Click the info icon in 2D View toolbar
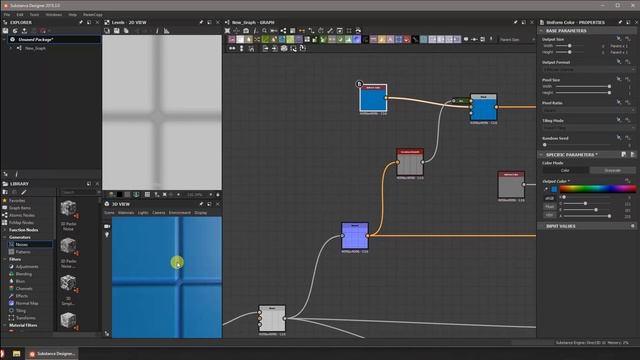Image resolution: width=640 pixels, height=360 pixels. point(157,31)
